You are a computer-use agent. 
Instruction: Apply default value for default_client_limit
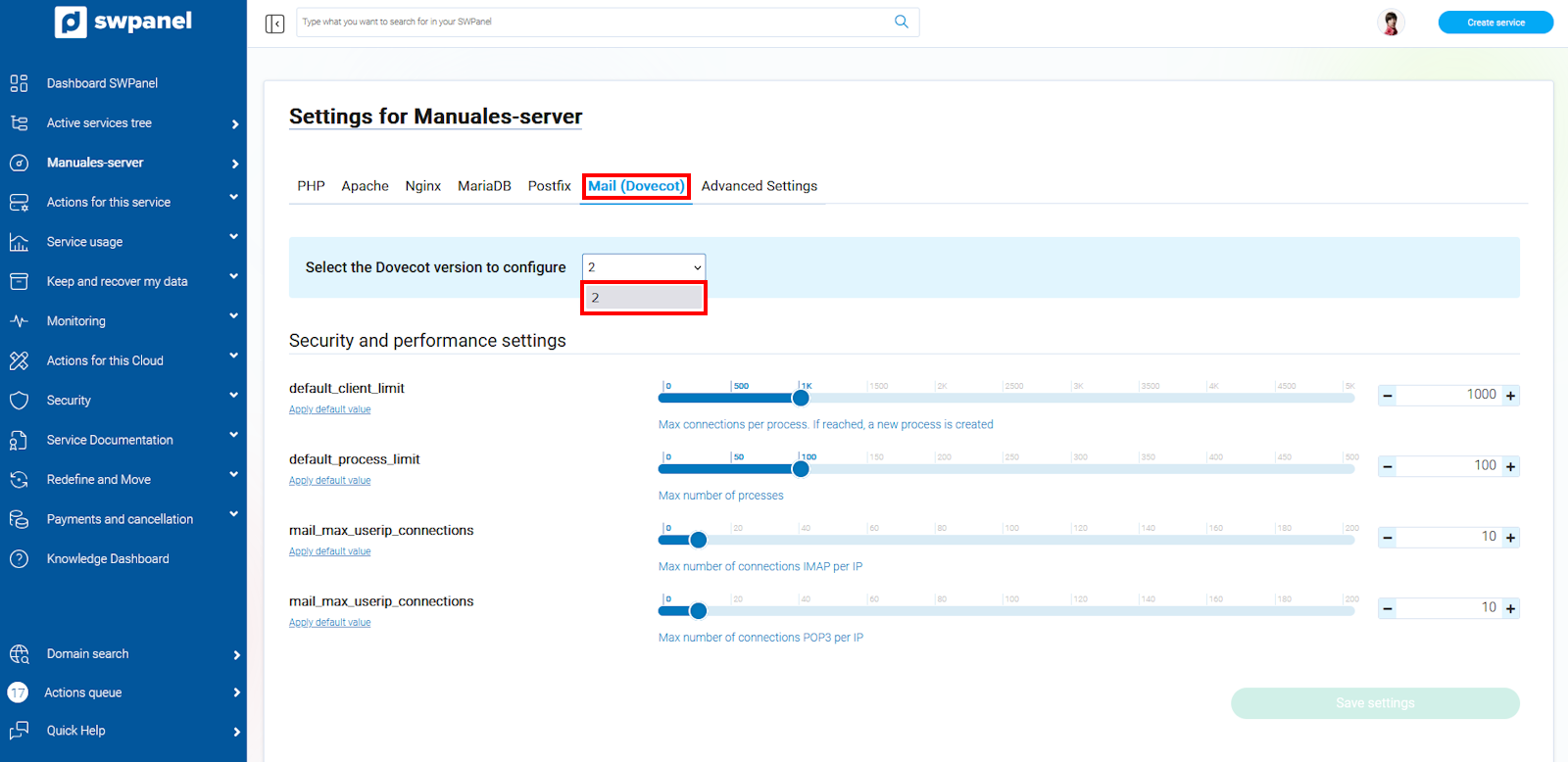coord(329,409)
